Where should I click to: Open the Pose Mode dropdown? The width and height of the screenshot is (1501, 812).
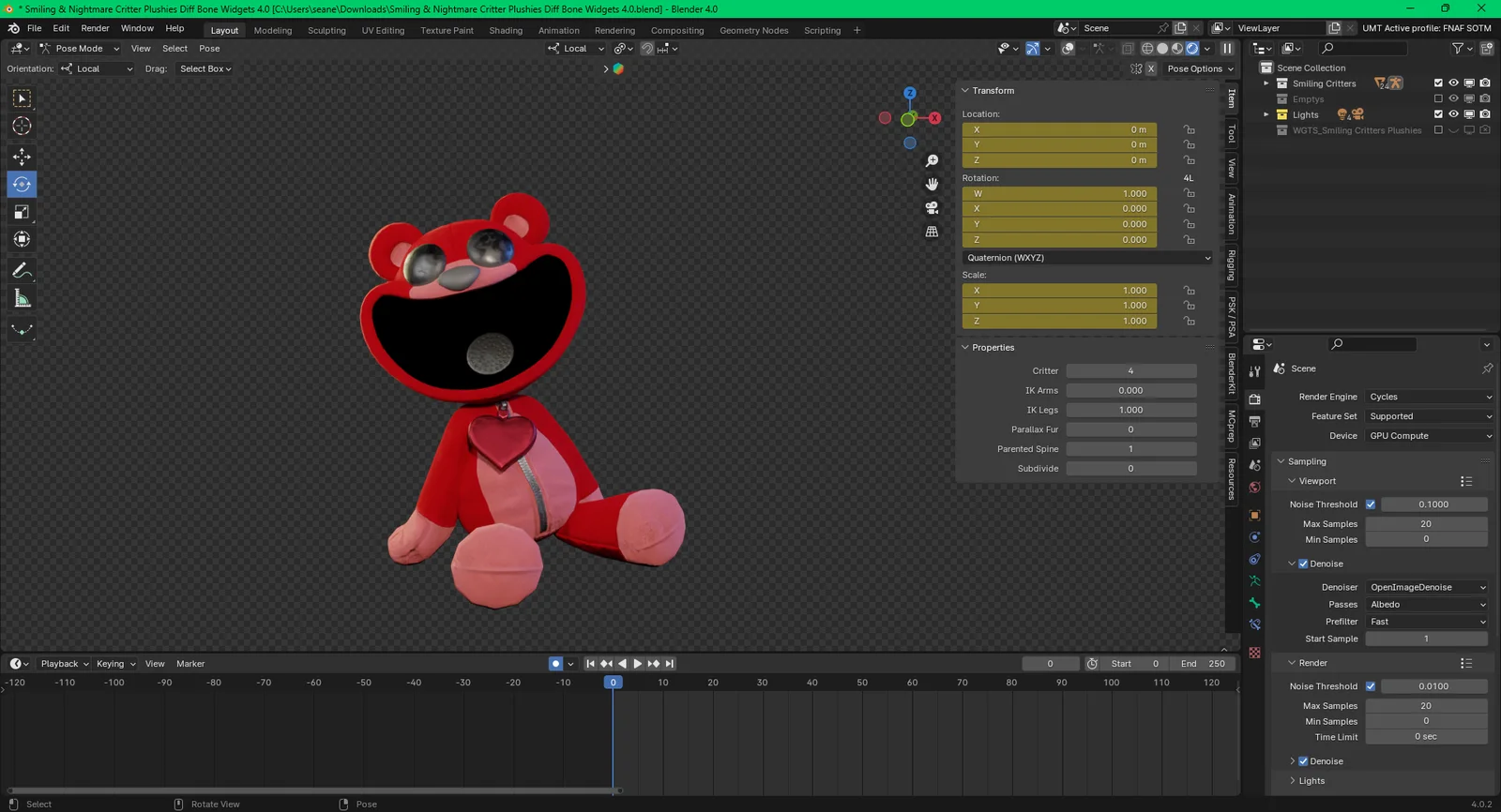click(80, 49)
